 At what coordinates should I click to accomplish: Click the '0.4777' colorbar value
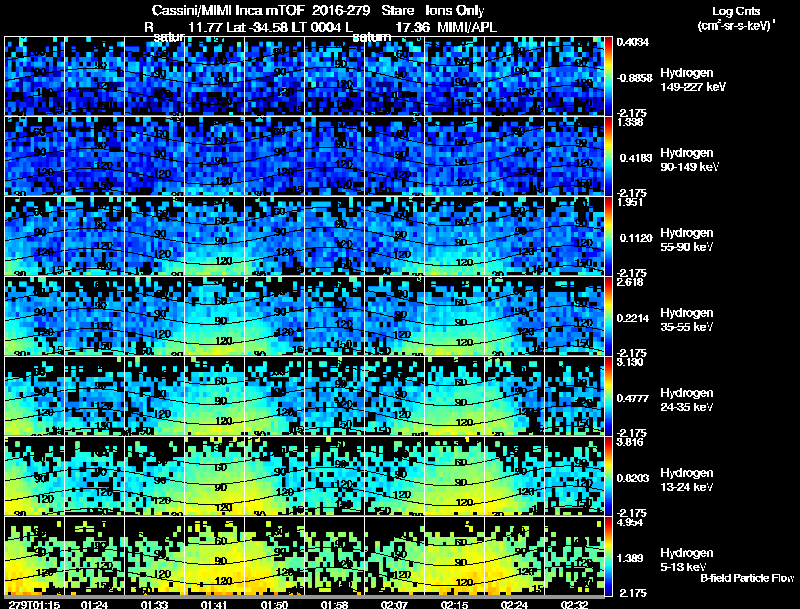[x=633, y=398]
